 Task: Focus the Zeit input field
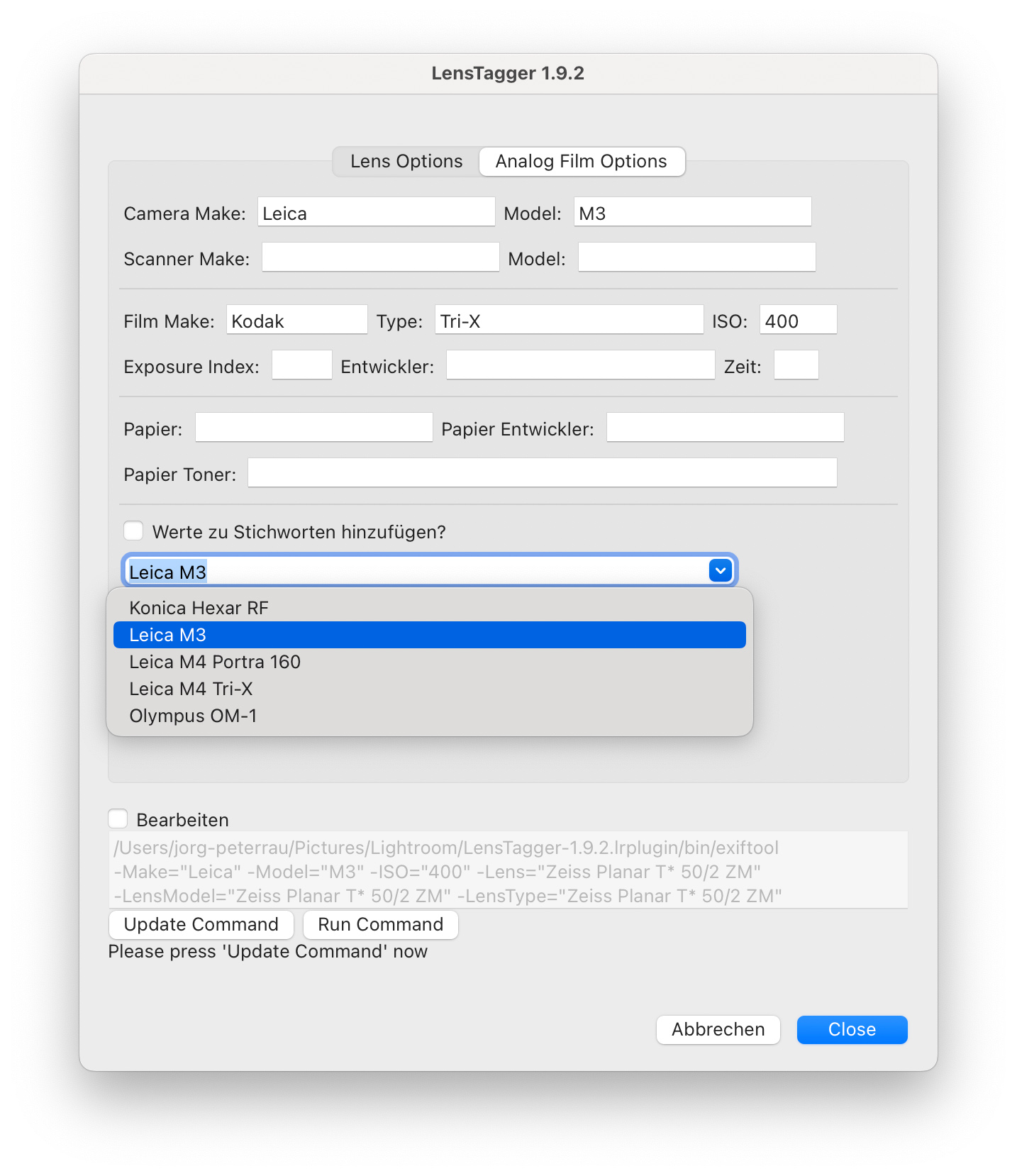(x=796, y=365)
